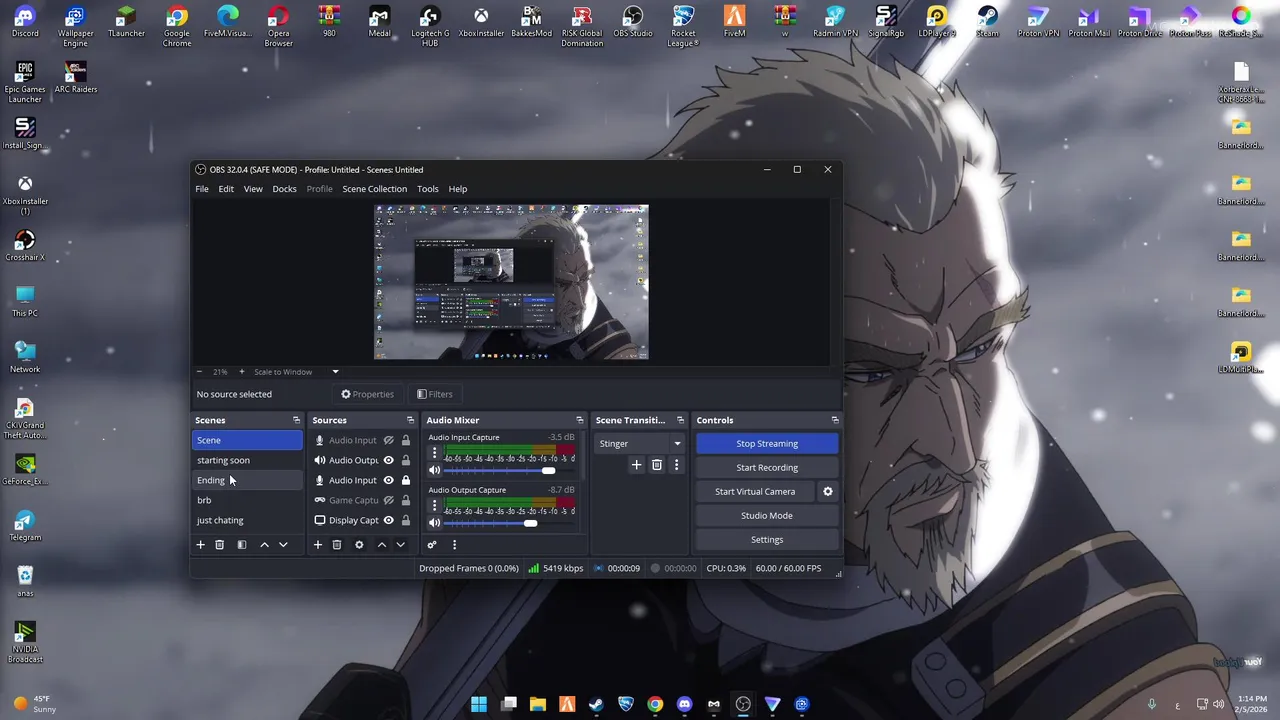Image resolution: width=1280 pixels, height=720 pixels.
Task: Show the hidden Audio Input source
Action: (389, 440)
